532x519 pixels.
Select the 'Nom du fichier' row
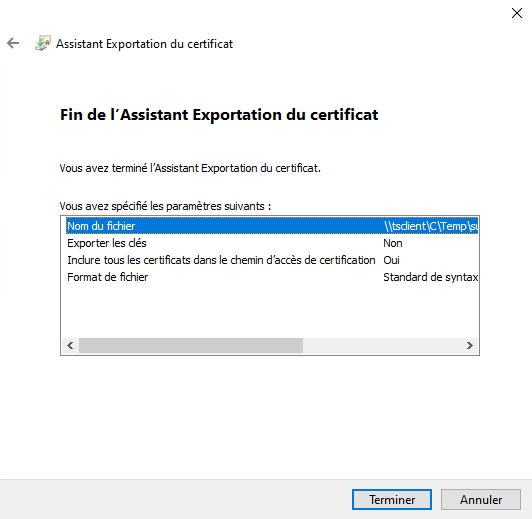272,226
